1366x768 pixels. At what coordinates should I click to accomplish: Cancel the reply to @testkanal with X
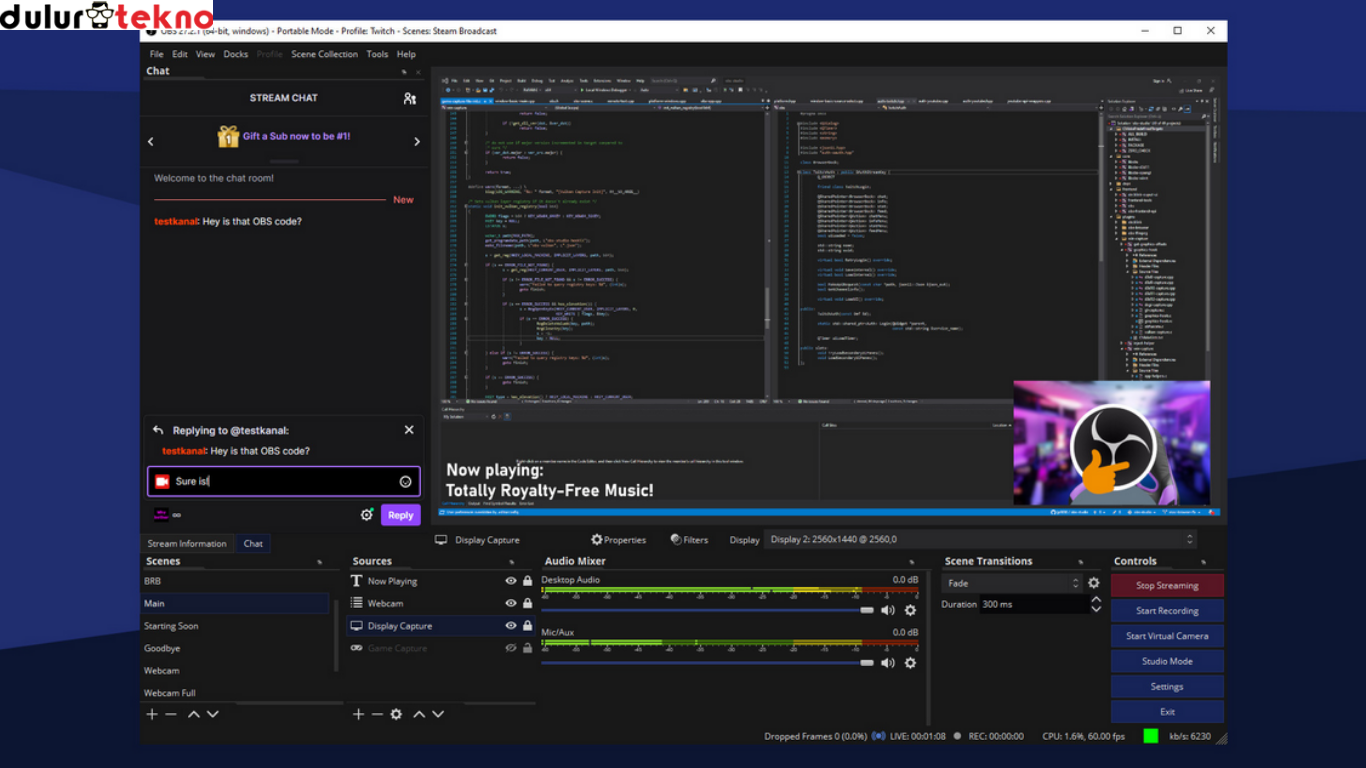pos(408,430)
